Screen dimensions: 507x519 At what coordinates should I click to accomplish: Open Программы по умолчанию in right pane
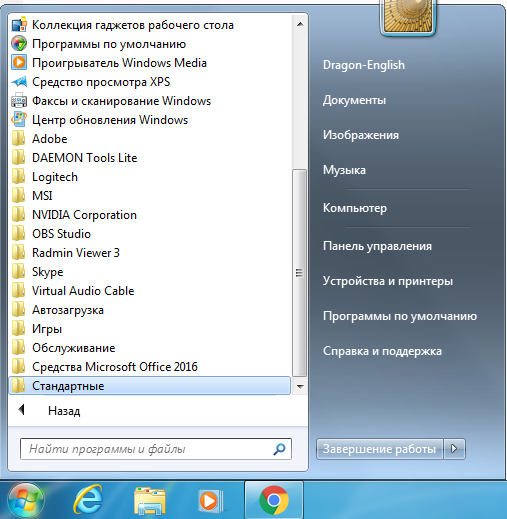coord(400,316)
